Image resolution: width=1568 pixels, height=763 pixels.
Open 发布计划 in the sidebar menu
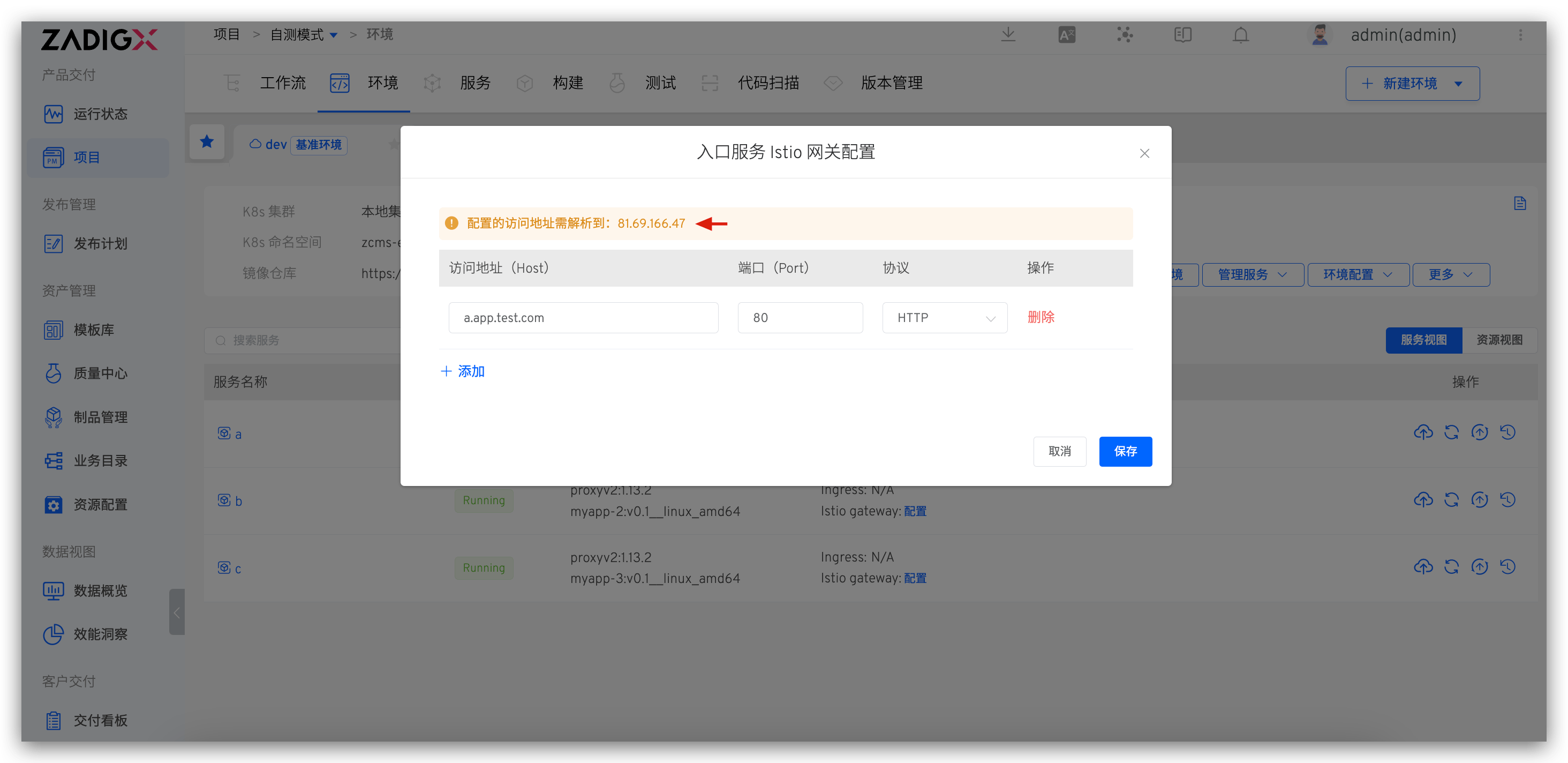click(x=101, y=244)
